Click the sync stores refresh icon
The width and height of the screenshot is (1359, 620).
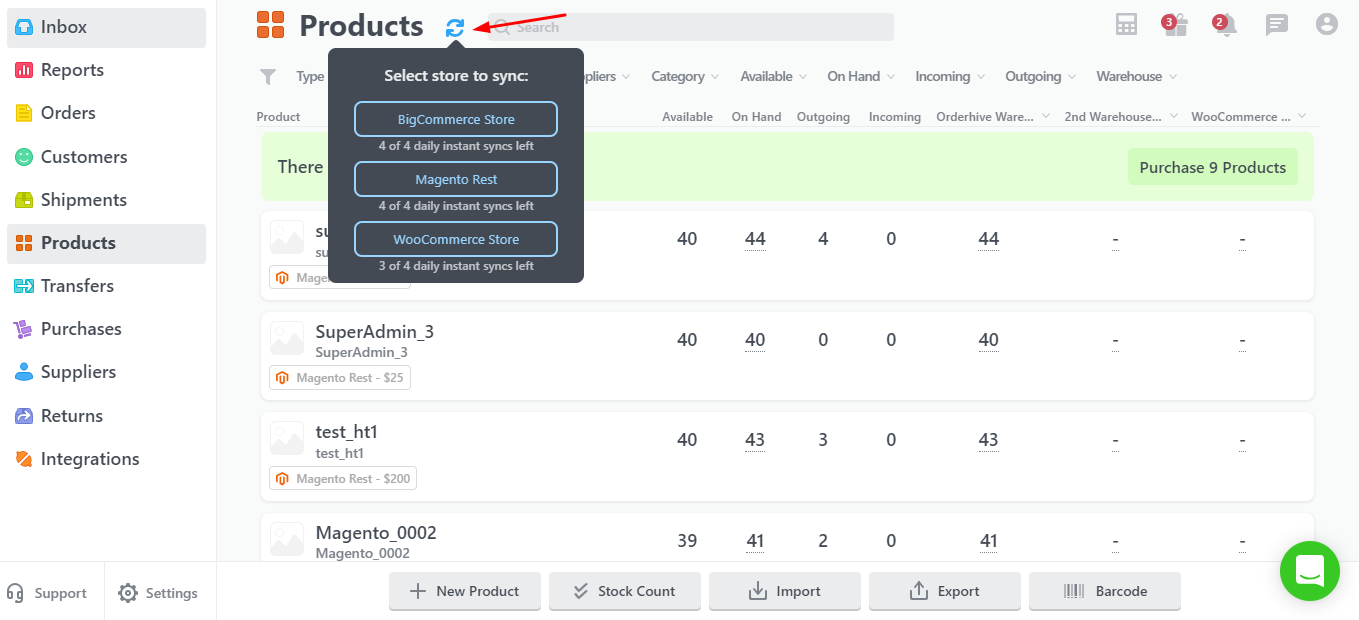[455, 28]
